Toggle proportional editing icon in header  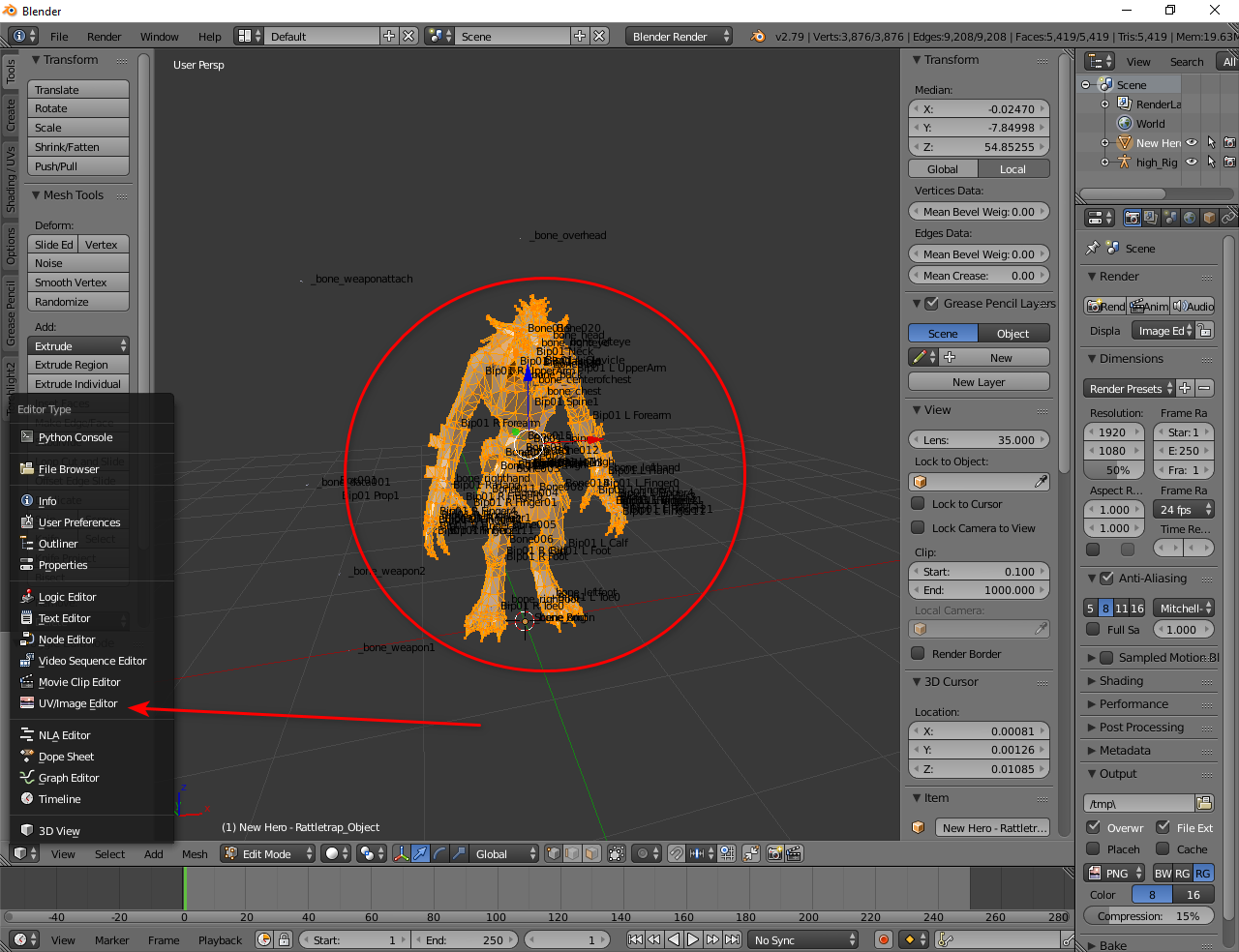643,853
